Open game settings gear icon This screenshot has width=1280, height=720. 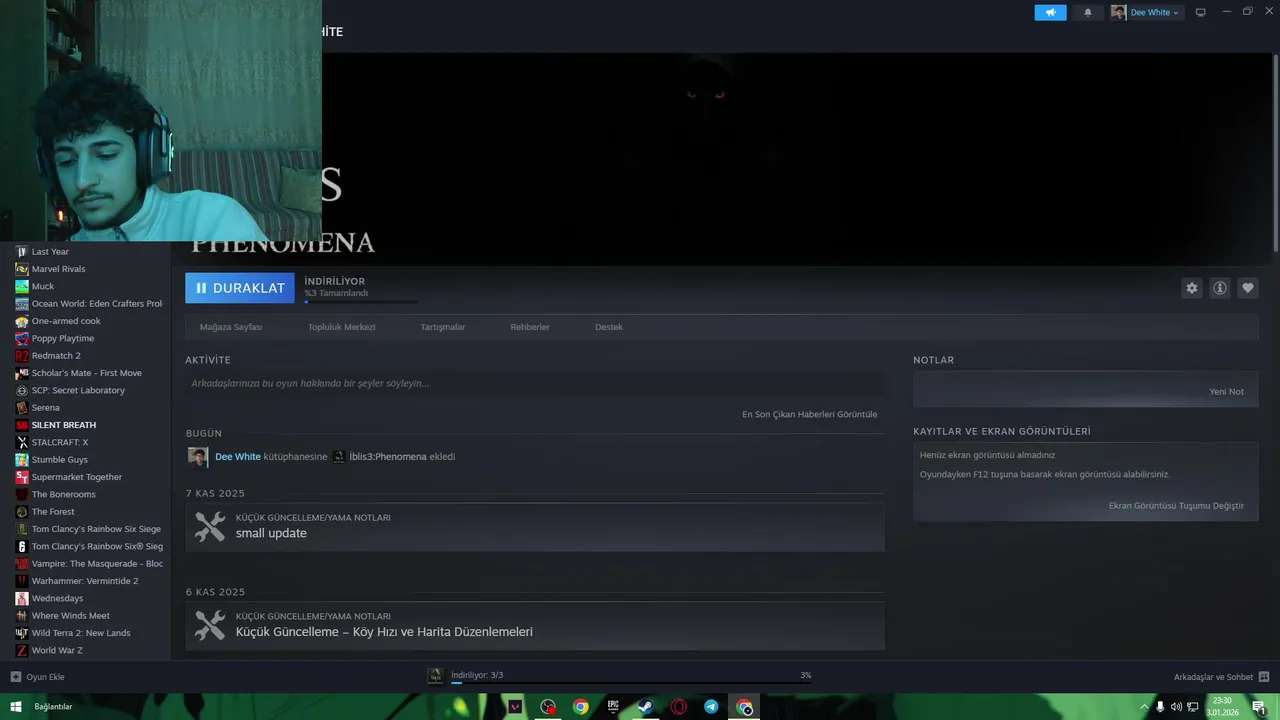(1192, 288)
